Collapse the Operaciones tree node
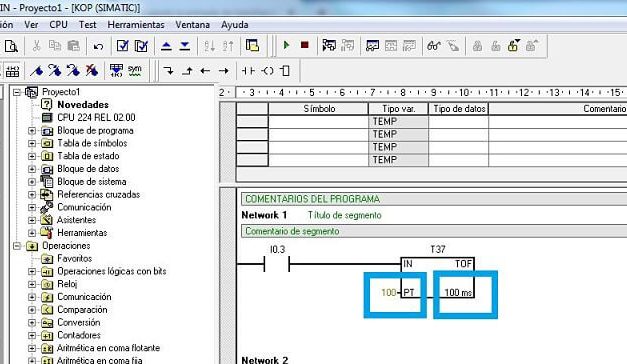The width and height of the screenshot is (627, 364). pos(17,246)
